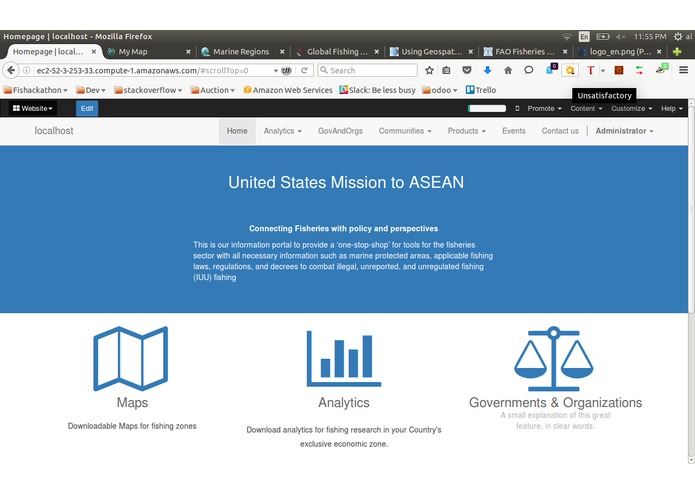
Task: Open the stackoverflow bookmarks folder
Action: [x=148, y=90]
